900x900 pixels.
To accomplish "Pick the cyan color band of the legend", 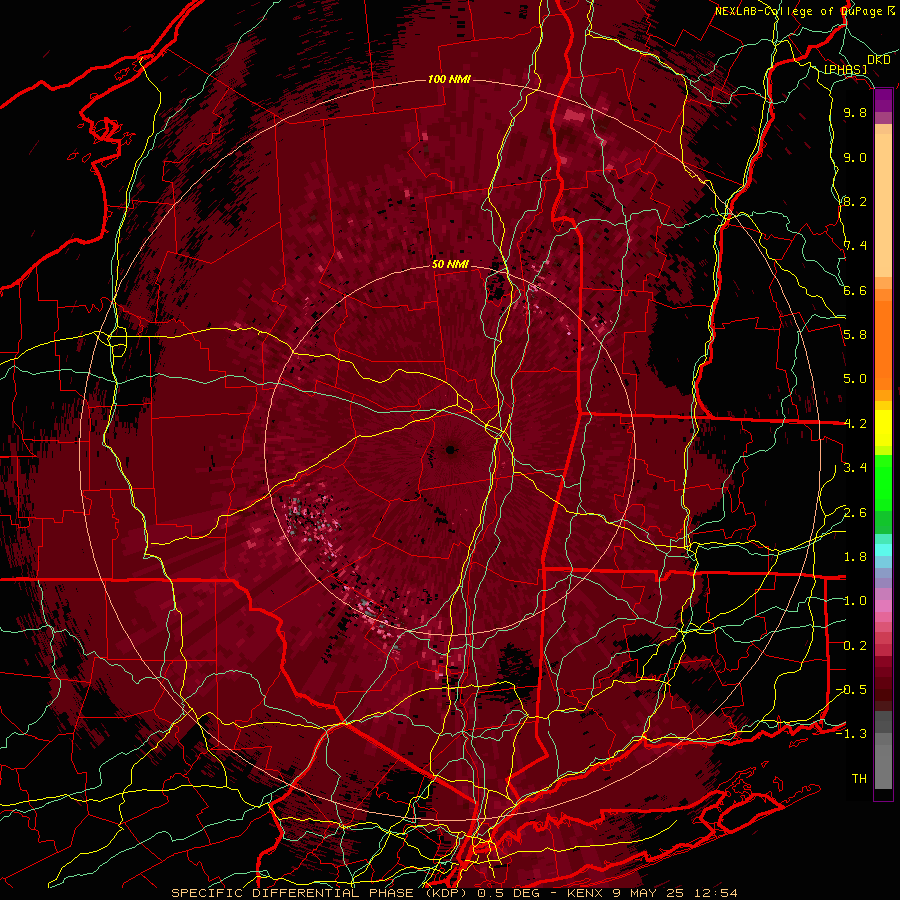I will pyautogui.click(x=883, y=549).
